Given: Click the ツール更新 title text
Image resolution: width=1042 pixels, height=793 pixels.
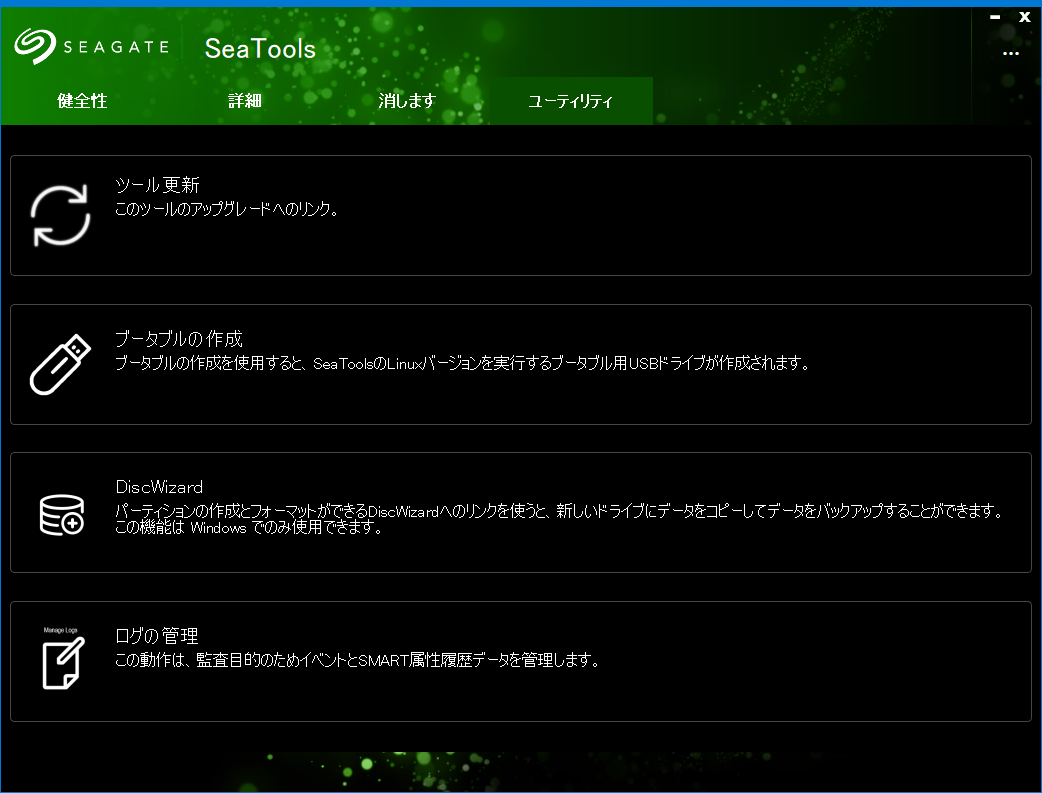Looking at the screenshot, I should [158, 185].
